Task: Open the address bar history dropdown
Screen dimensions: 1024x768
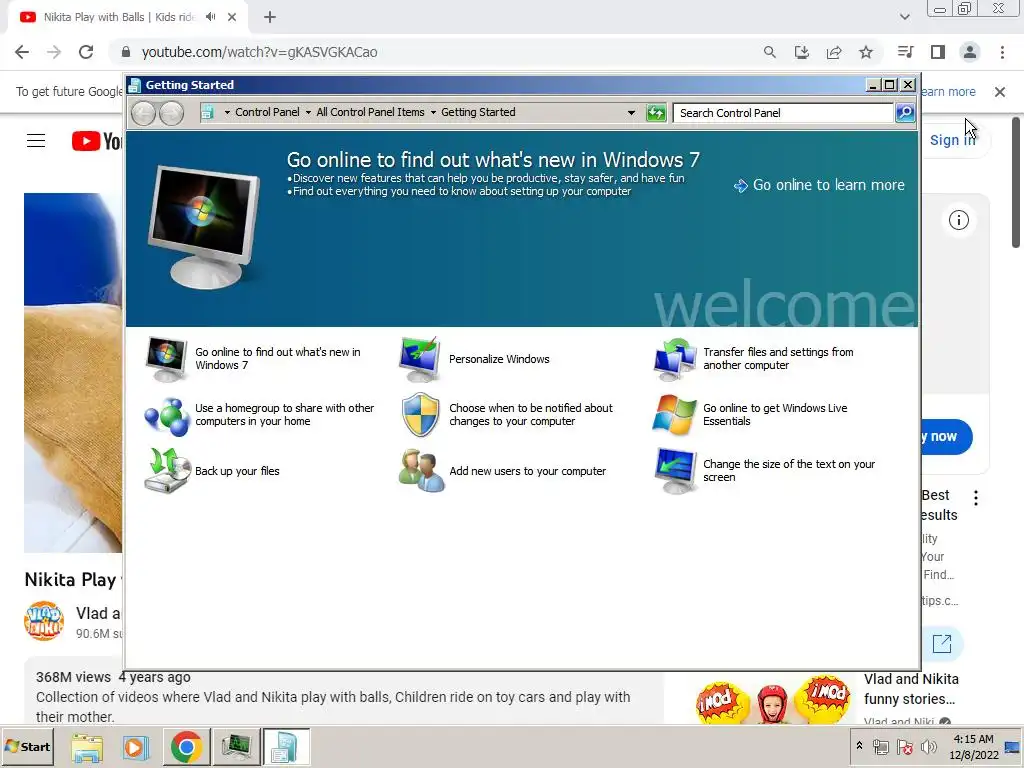Action: [631, 112]
